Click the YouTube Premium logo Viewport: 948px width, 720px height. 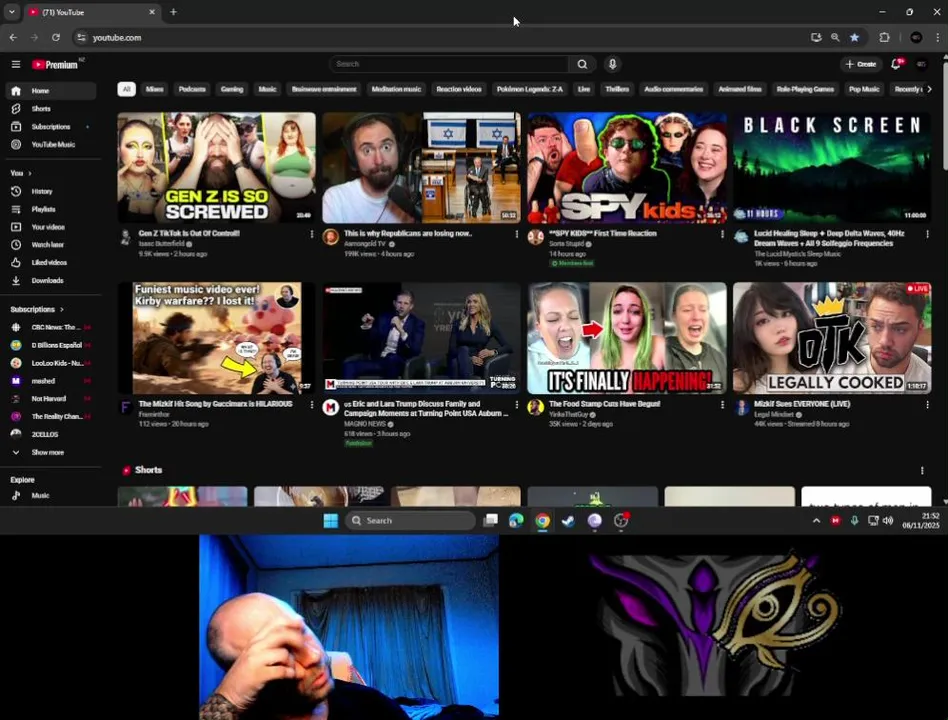[x=56, y=64]
